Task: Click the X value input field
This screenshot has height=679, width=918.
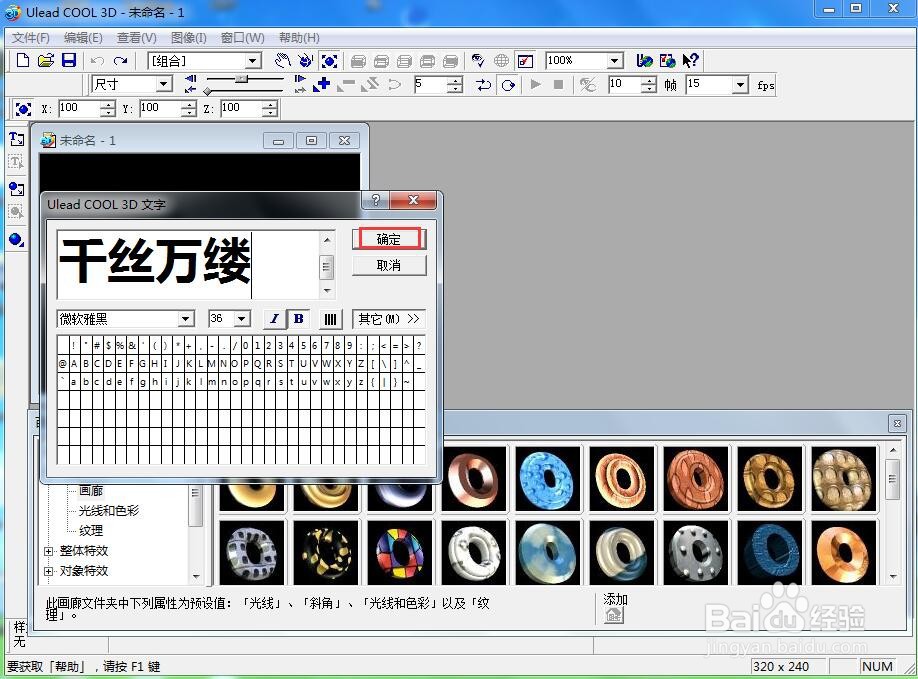Action: pyautogui.click(x=80, y=109)
